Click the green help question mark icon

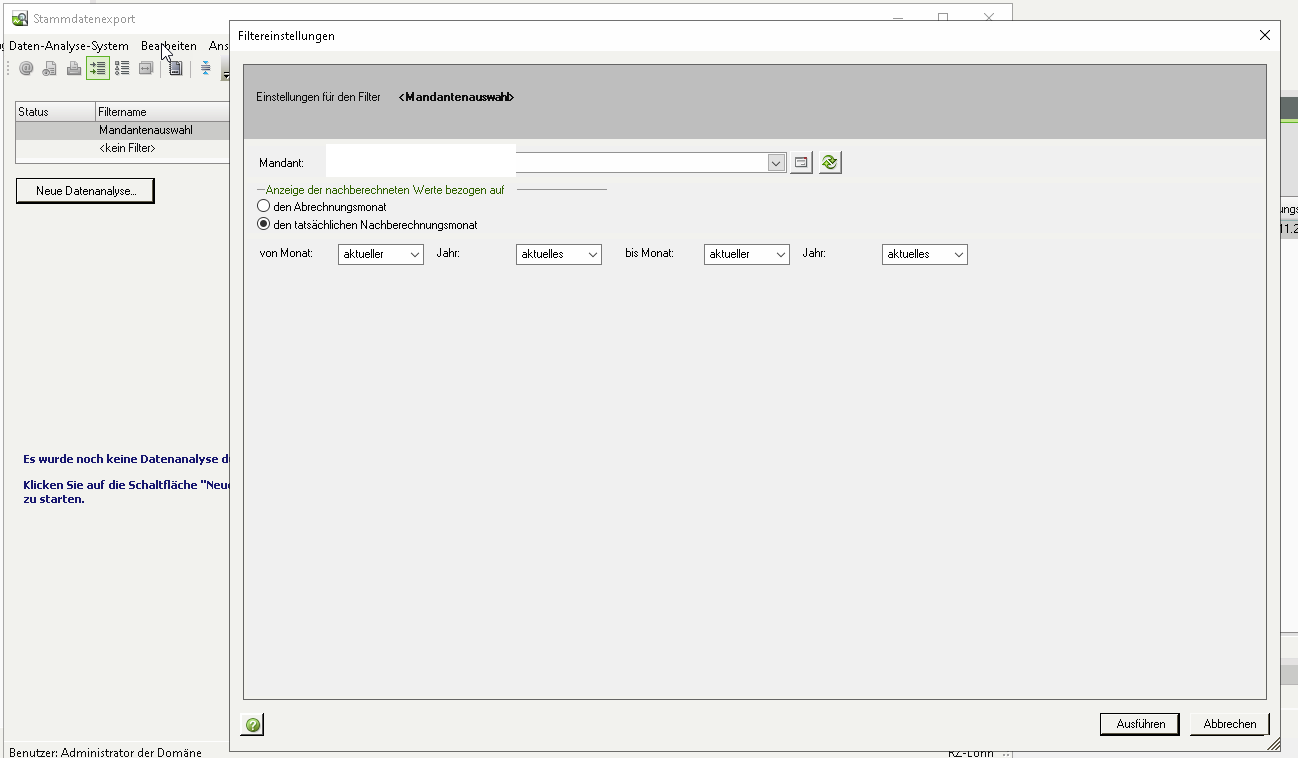click(x=253, y=725)
